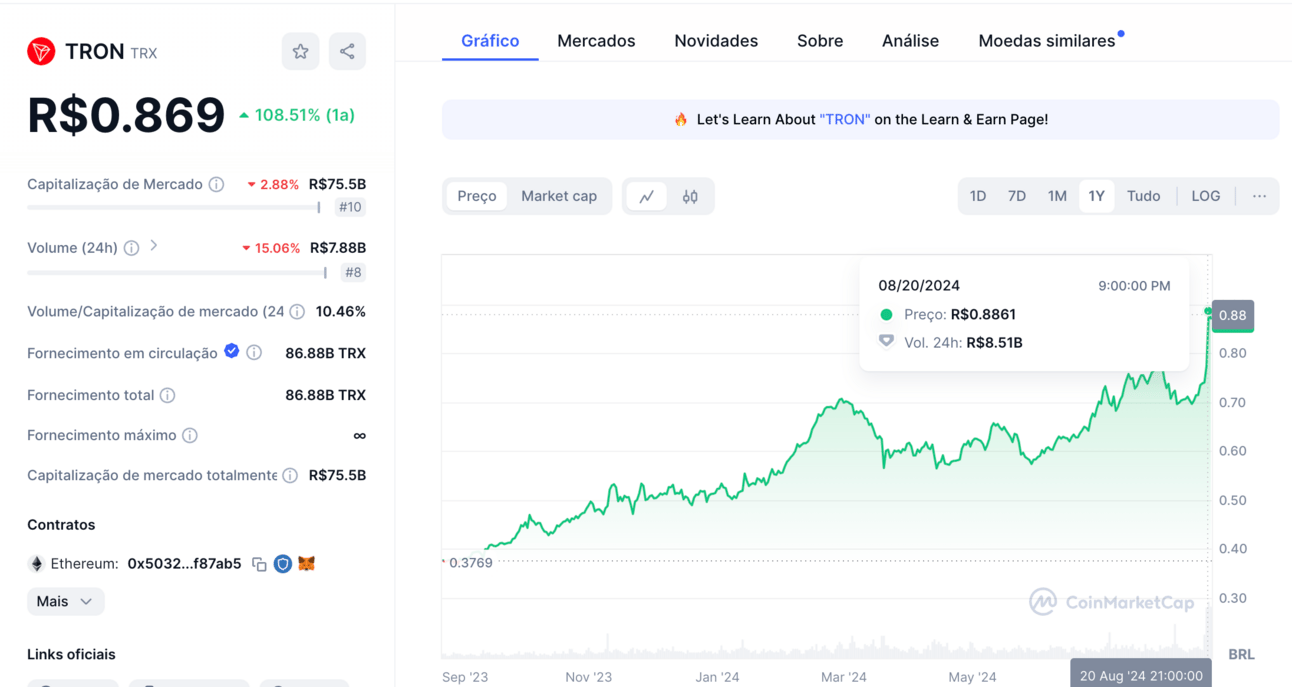Select the Preço chart toggle

(477, 197)
